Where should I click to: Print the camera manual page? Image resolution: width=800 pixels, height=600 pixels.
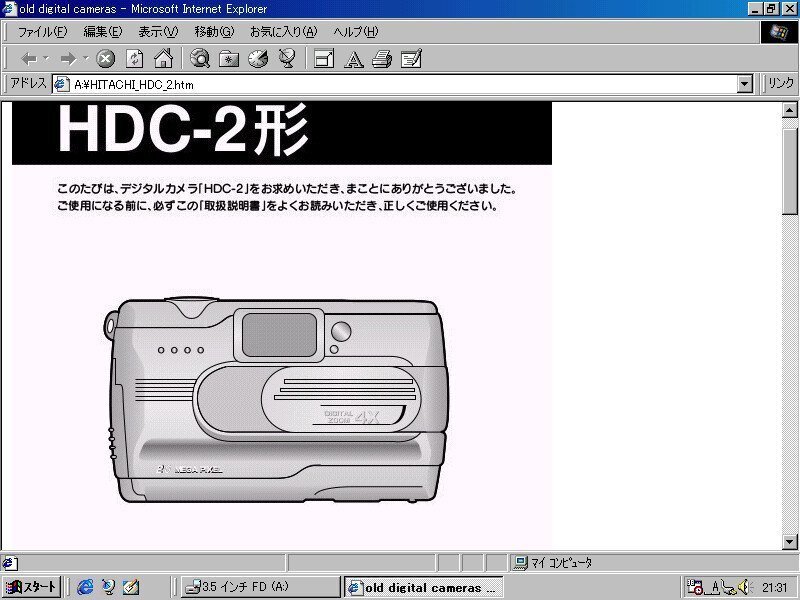pyautogui.click(x=380, y=58)
